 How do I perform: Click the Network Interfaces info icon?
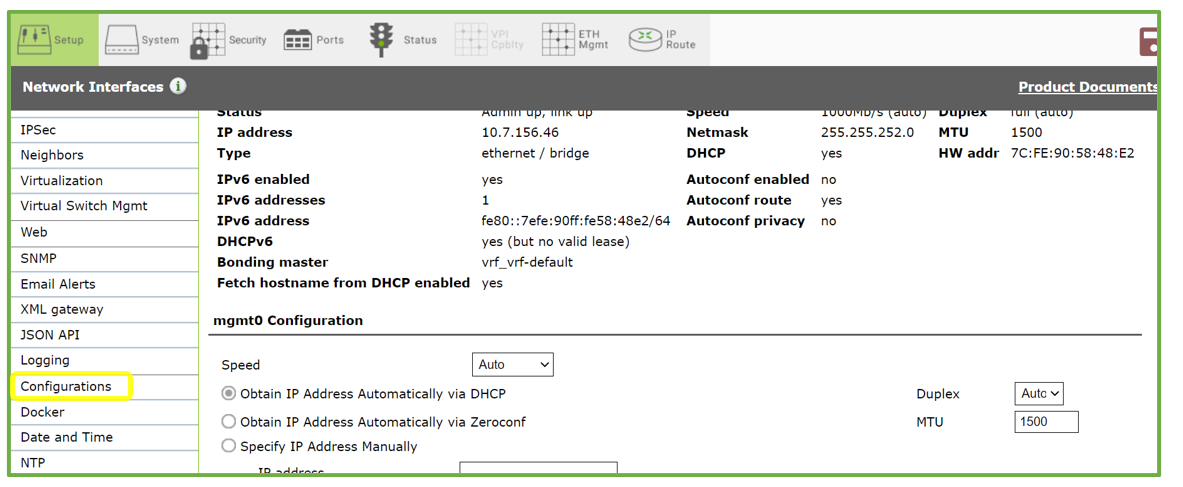[x=178, y=86]
